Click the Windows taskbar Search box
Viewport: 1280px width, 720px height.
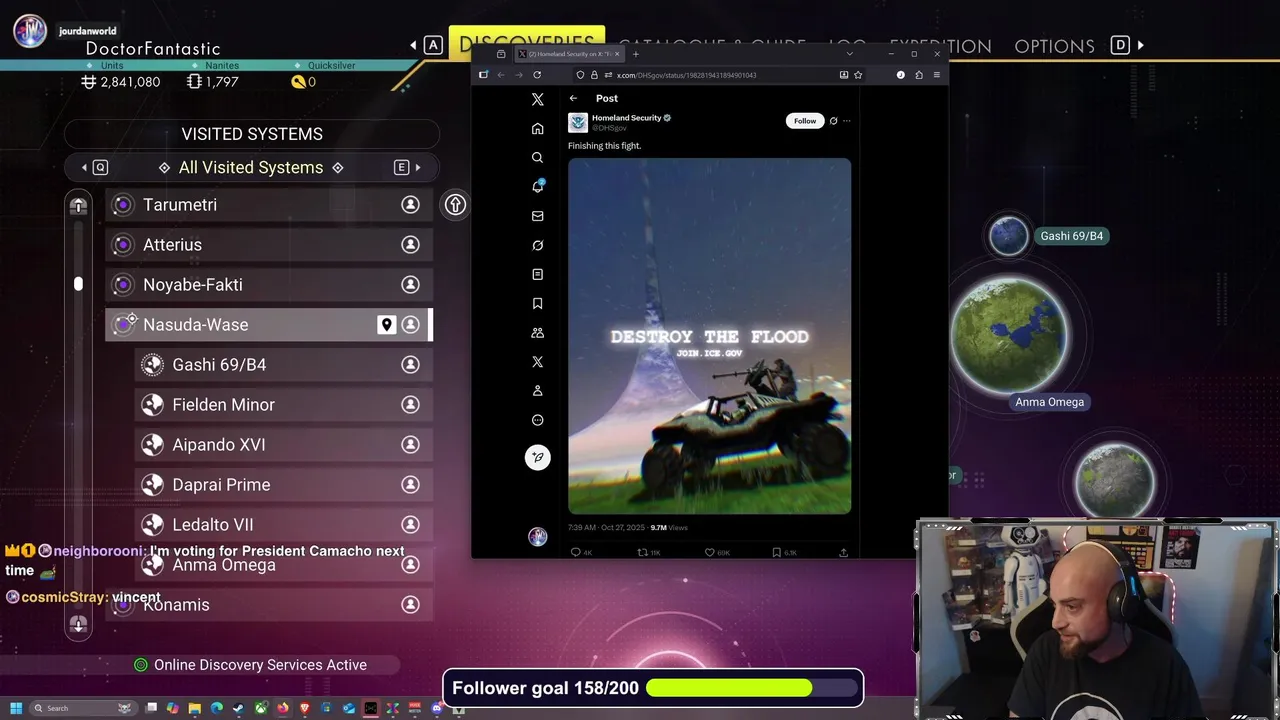pos(82,708)
